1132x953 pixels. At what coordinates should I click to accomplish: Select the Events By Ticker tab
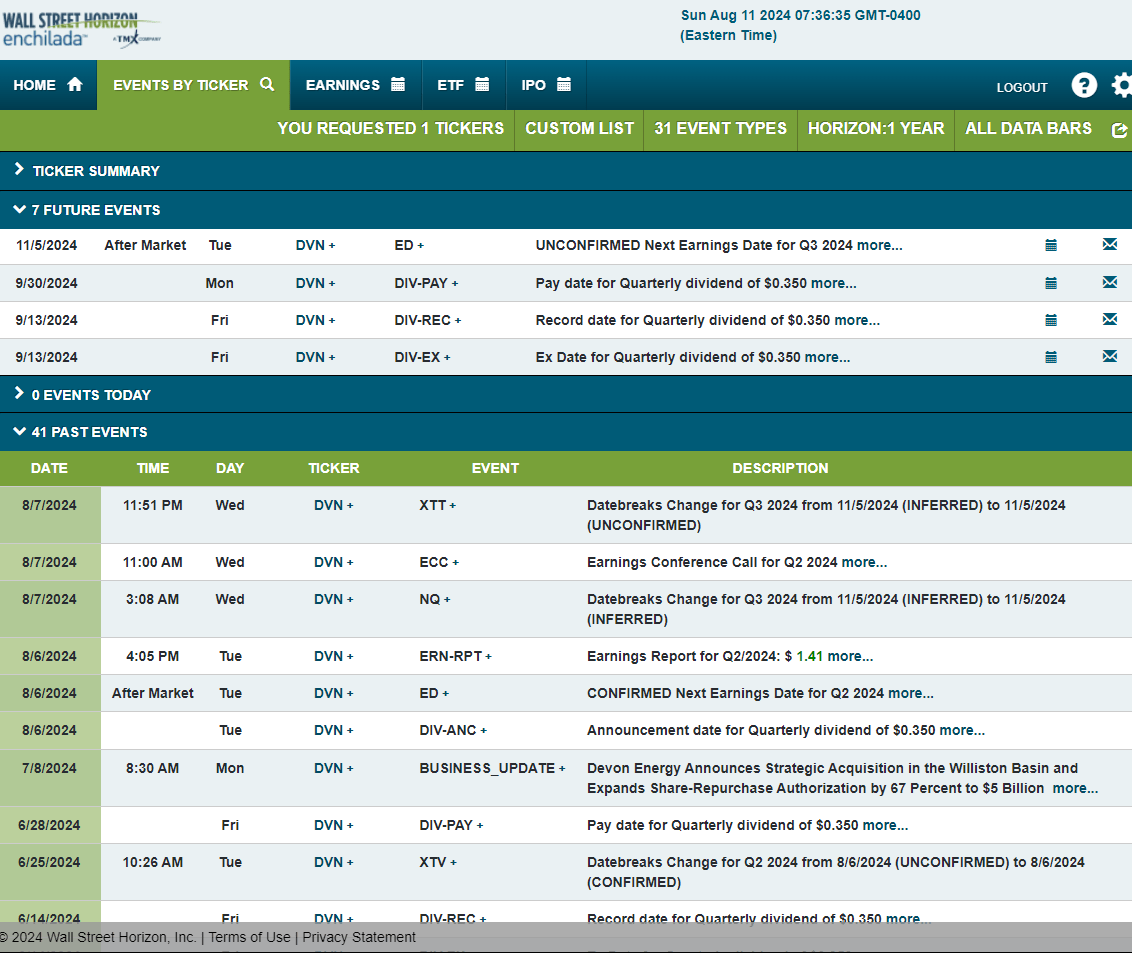(x=193, y=85)
